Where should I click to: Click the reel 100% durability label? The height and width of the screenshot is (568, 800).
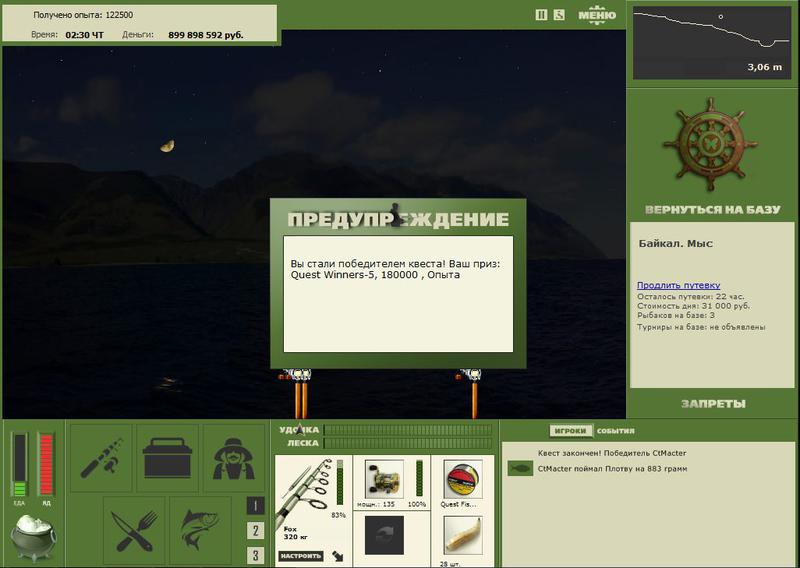tap(417, 504)
